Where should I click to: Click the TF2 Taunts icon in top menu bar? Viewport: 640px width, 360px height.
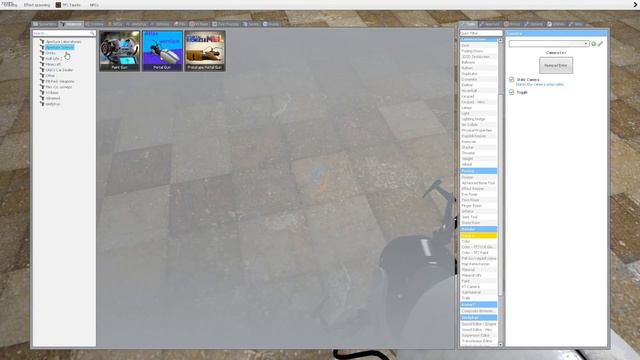58,5
